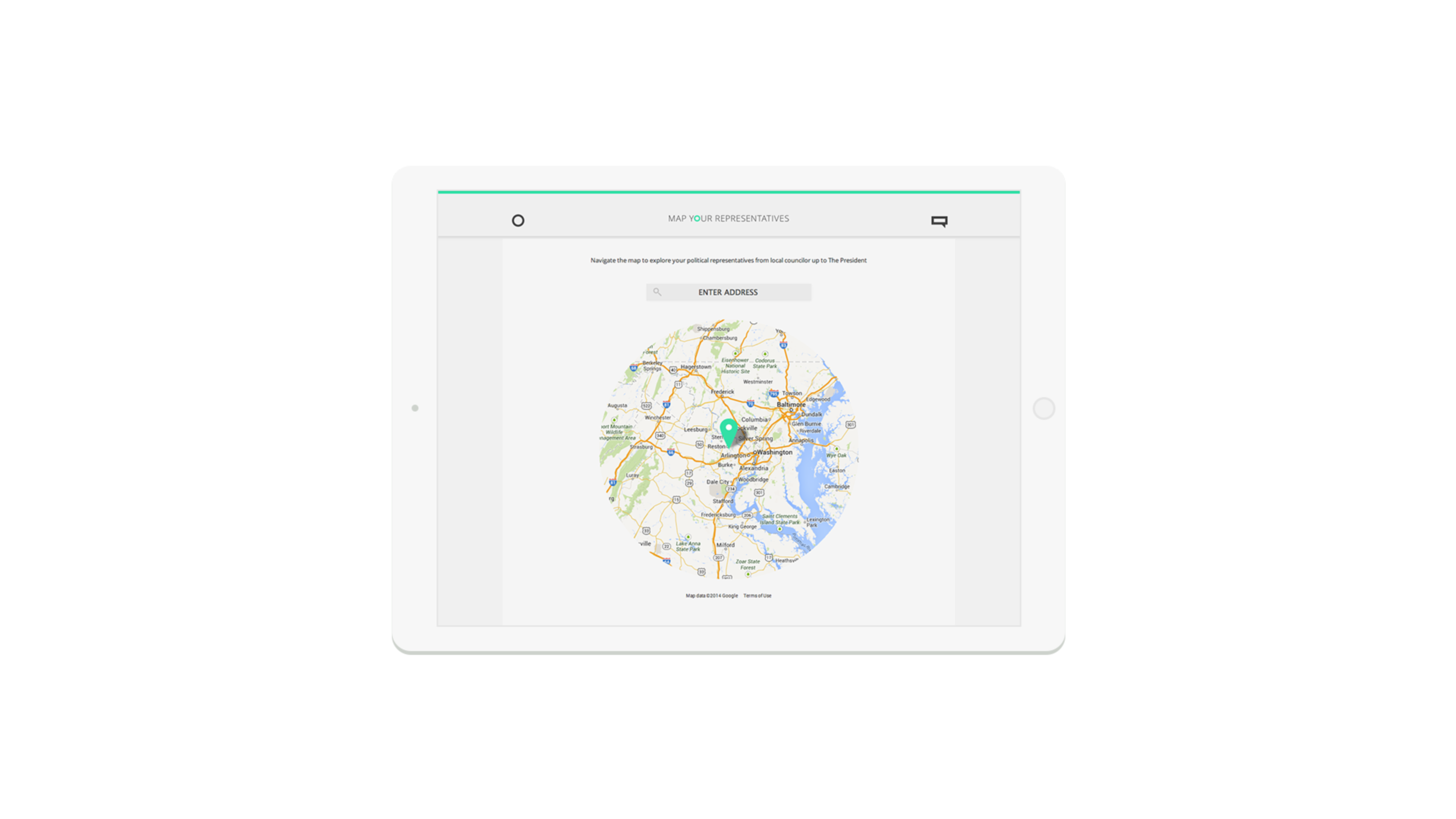This screenshot has height=819, width=1456.
Task: Click the navigate-the-map instruction sentence
Action: coord(728,261)
